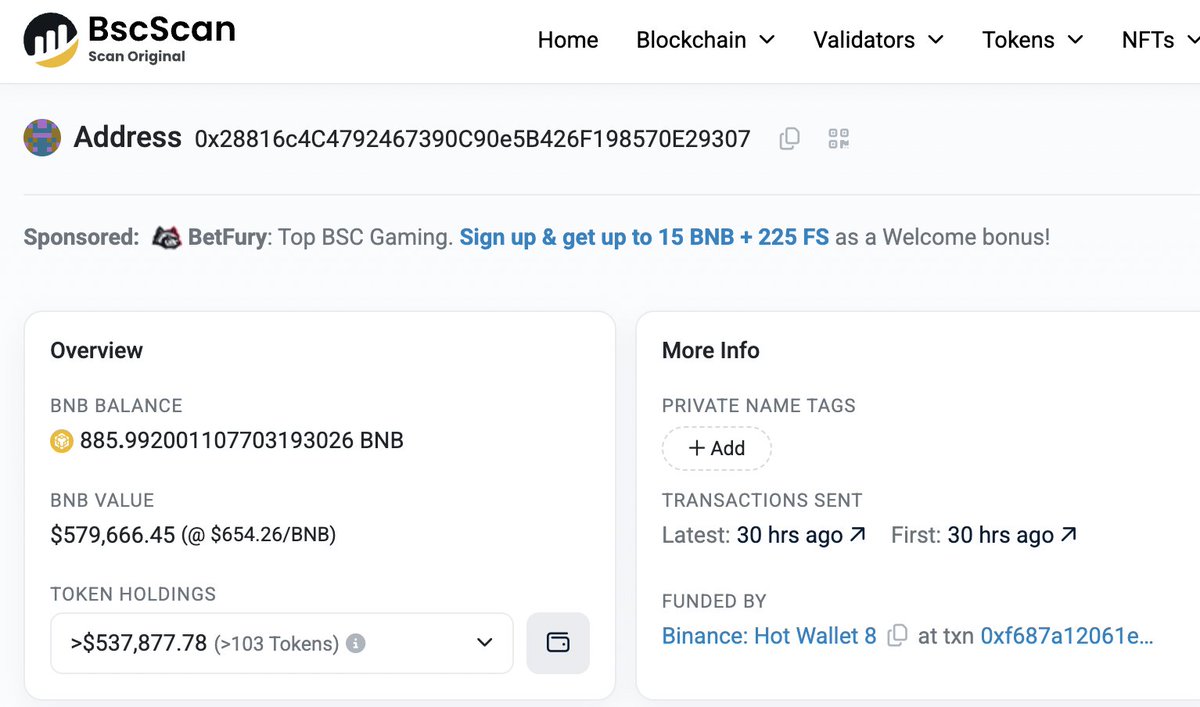Screen dimensions: 1200x707
Task: Copy the address to clipboard
Action: coord(789,139)
